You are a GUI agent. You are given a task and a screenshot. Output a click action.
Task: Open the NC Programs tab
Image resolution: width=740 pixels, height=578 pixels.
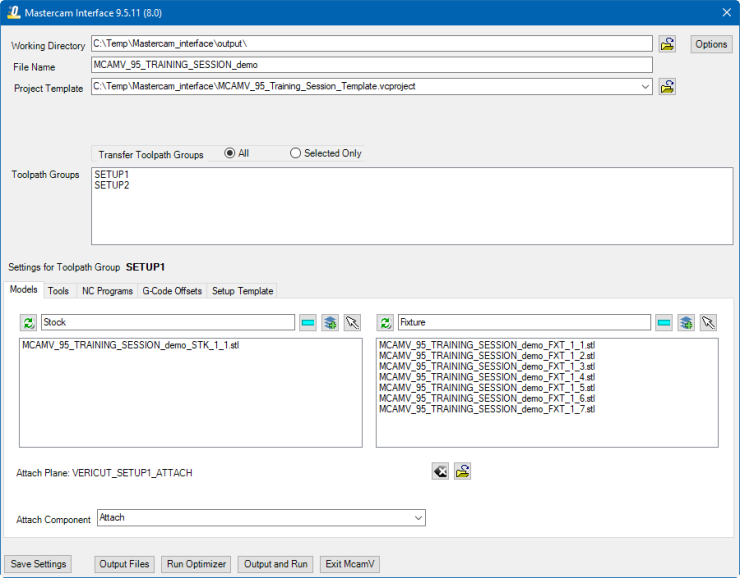click(107, 291)
